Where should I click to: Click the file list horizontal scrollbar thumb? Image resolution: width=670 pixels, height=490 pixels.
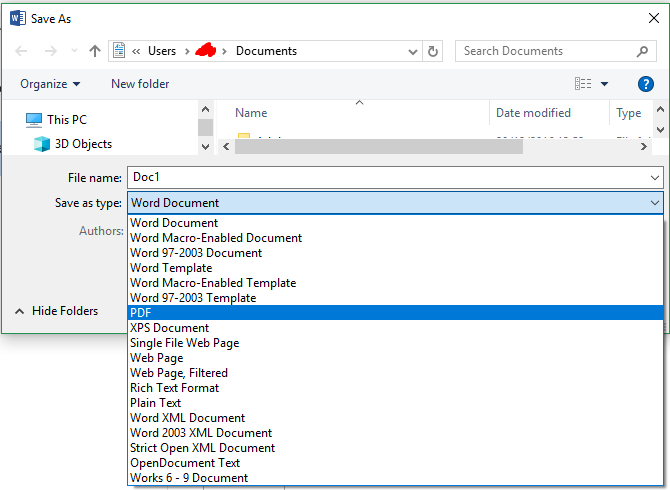(379, 147)
